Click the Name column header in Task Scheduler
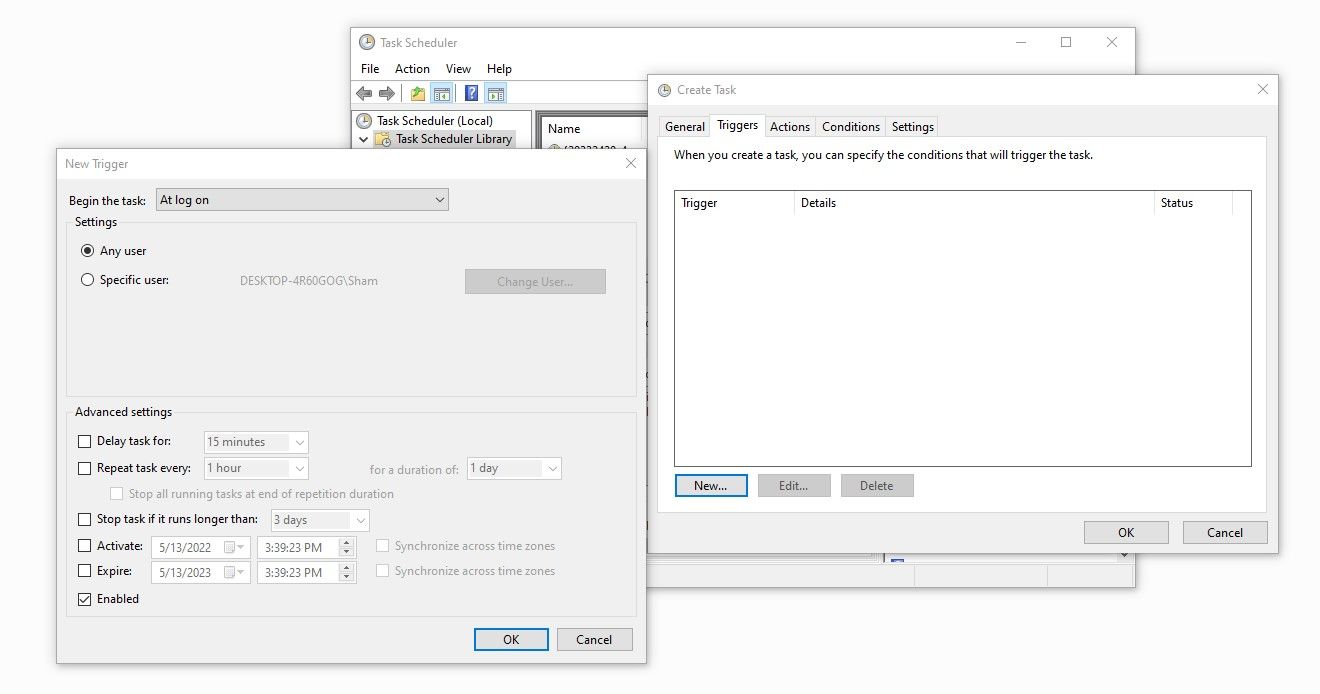 (x=592, y=128)
